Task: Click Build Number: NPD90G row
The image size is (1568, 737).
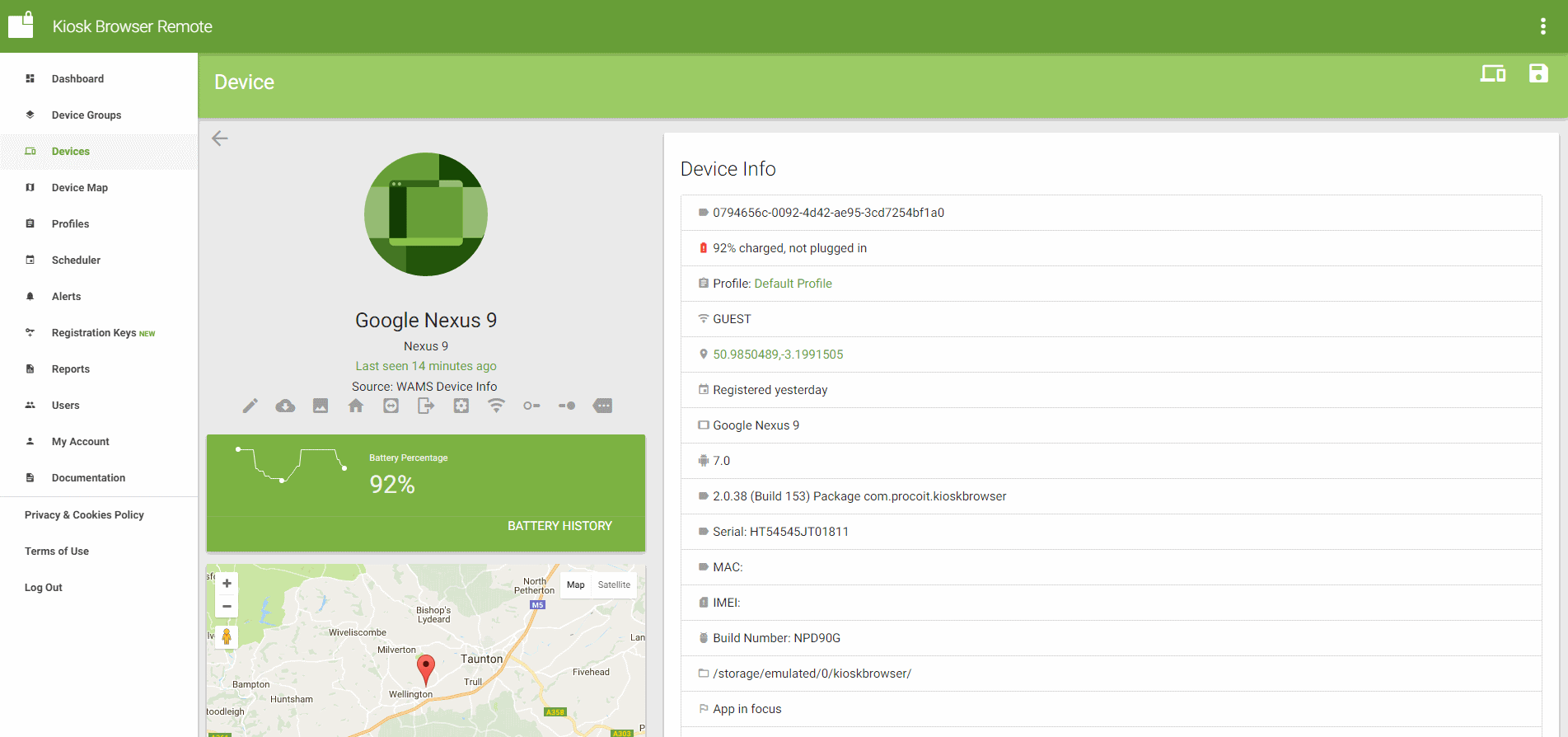Action: coord(1111,638)
